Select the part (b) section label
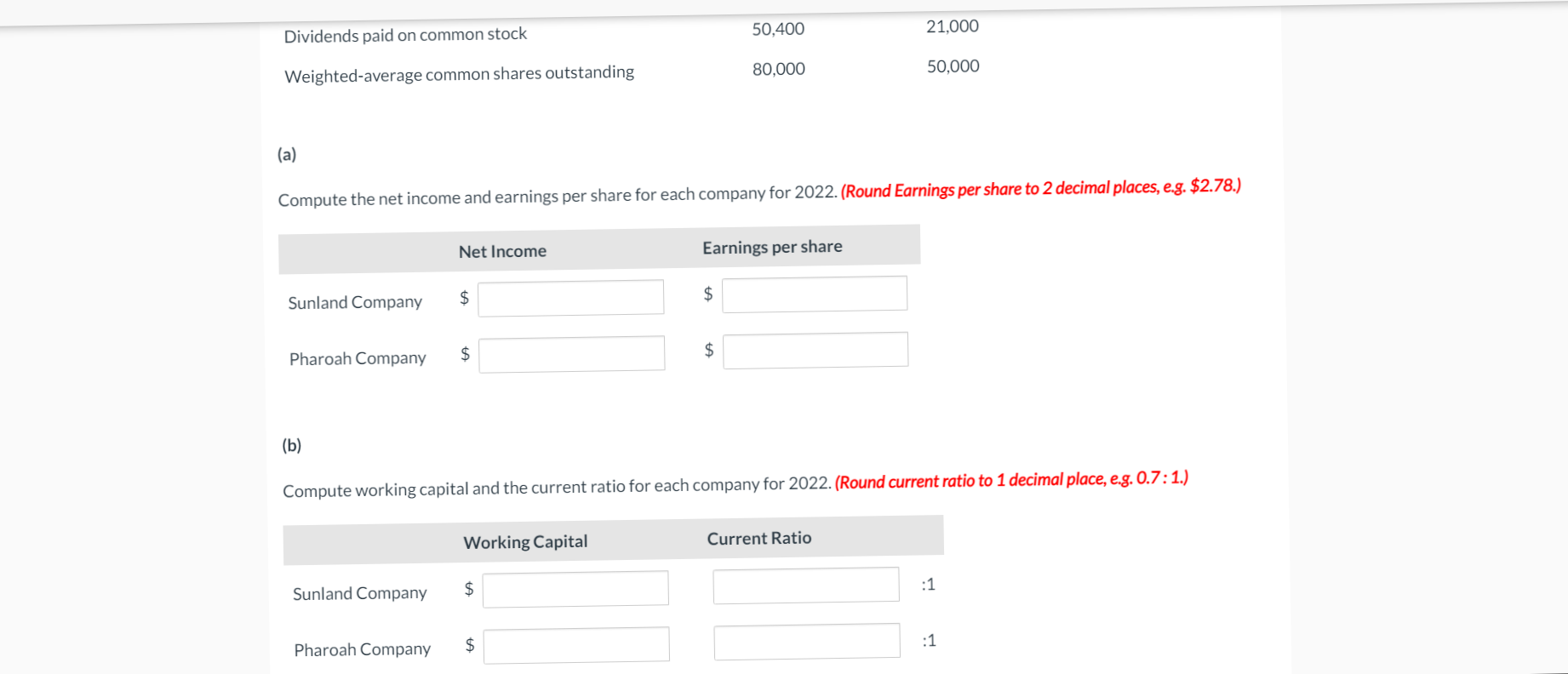1568x674 pixels. tap(292, 445)
